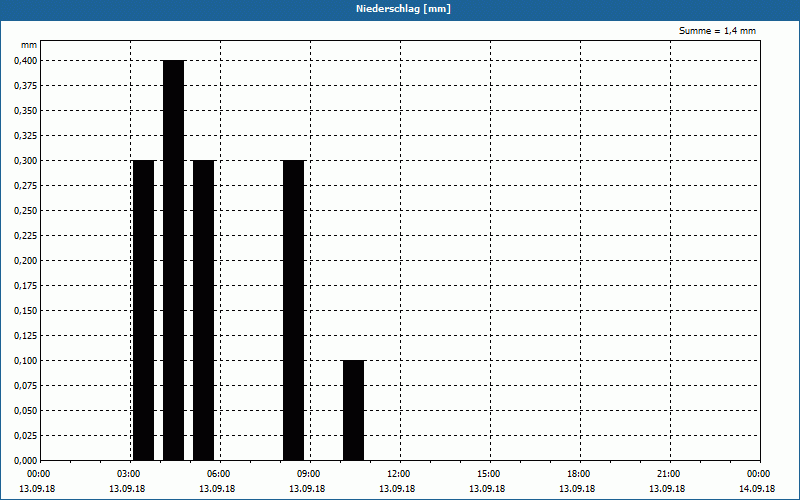
Task: Click the mm unit label on axis
Action: [x=29, y=45]
